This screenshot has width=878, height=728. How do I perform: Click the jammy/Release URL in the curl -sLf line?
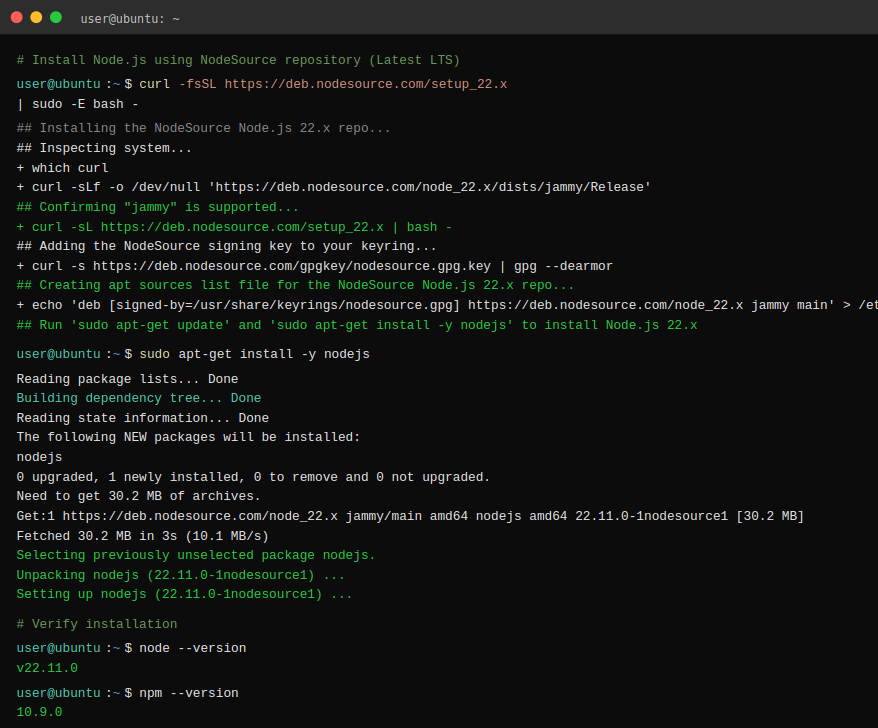pos(429,187)
